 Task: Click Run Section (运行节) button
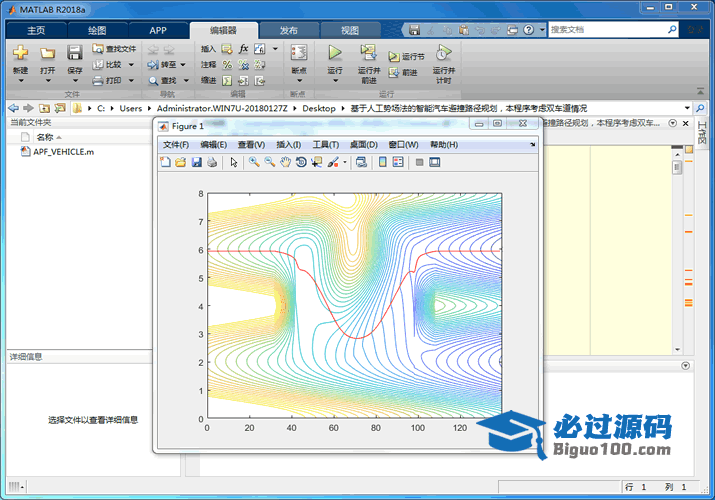click(x=406, y=57)
